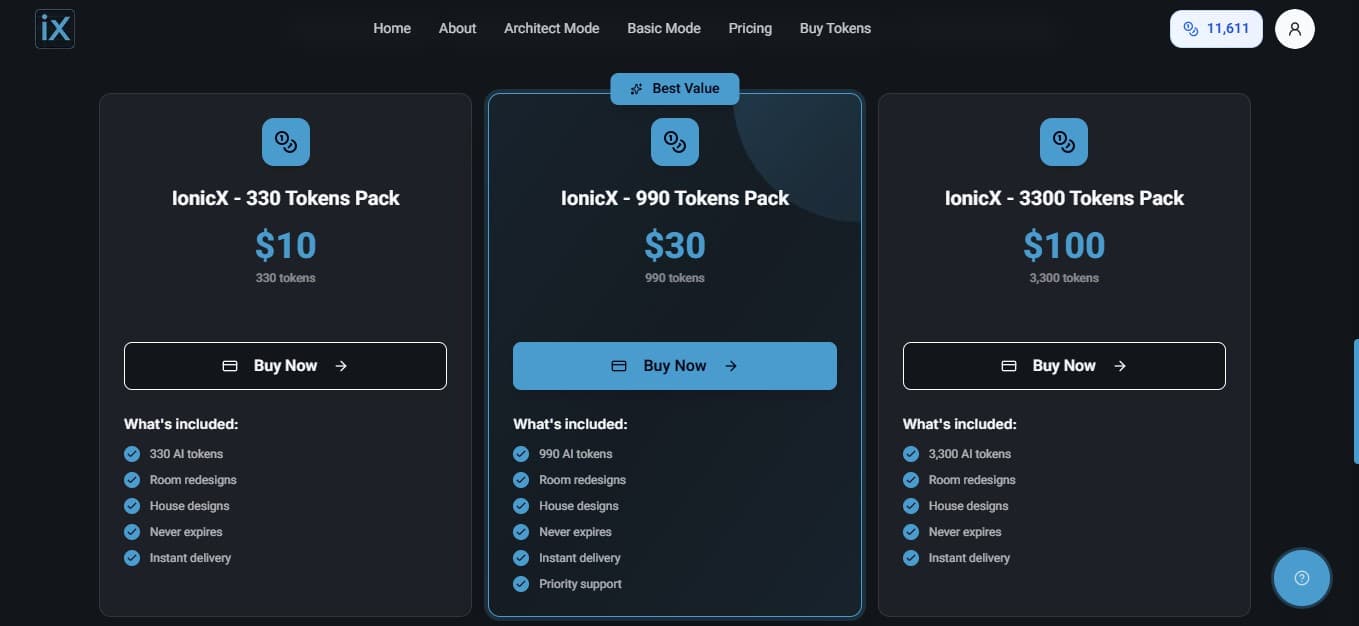Switch to Basic Mode from the top navigation
The image size is (1359, 626).
click(663, 28)
